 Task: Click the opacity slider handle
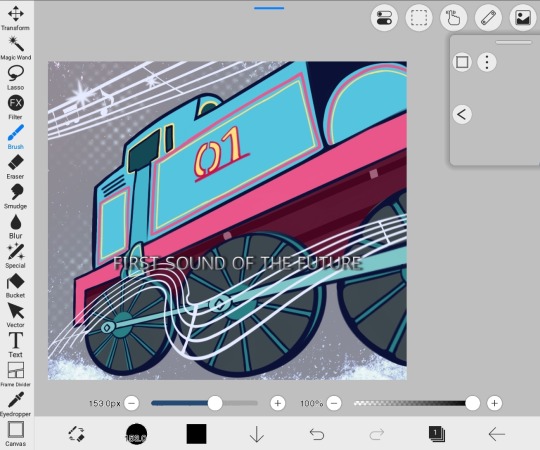(472, 403)
